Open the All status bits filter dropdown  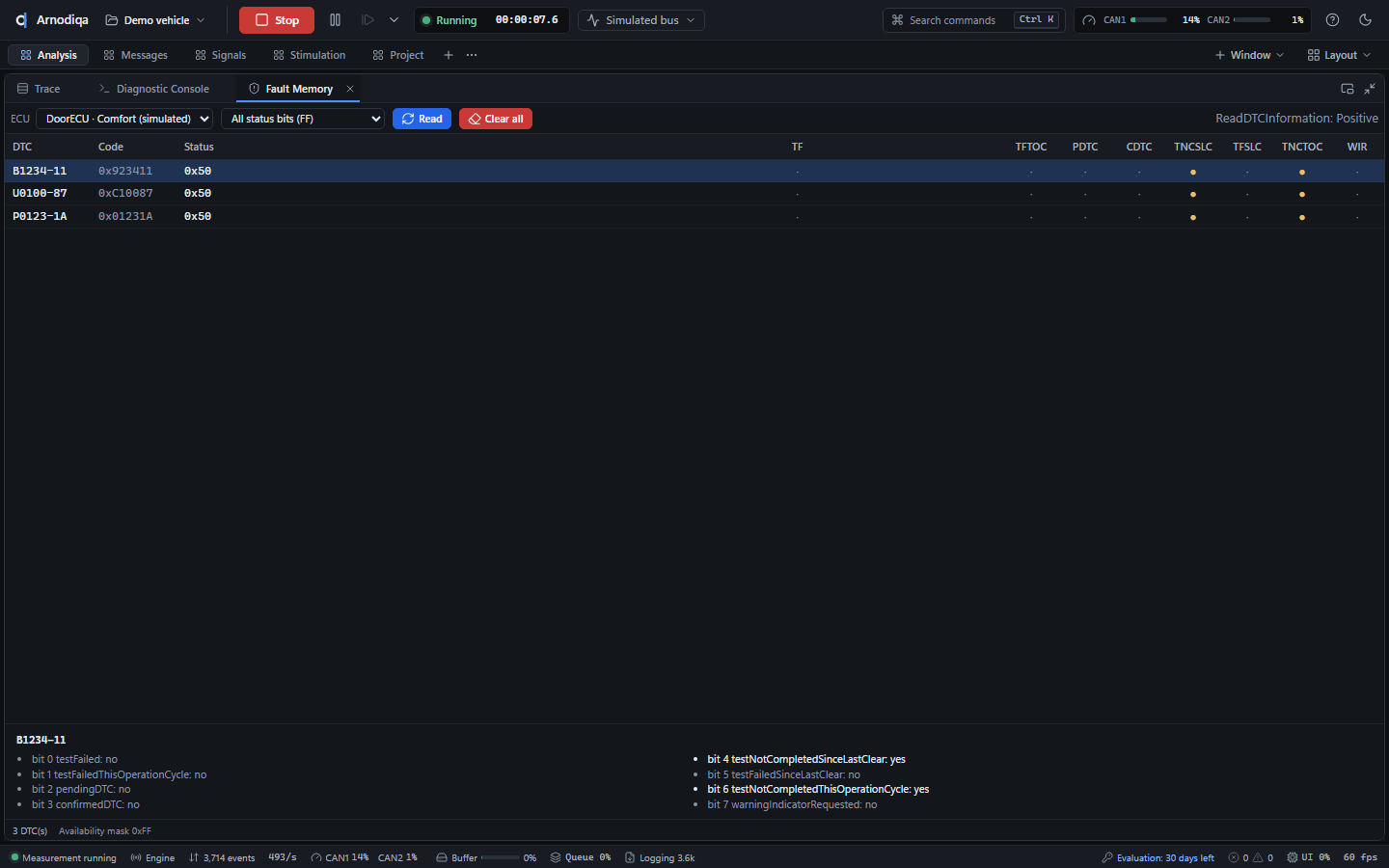303,119
